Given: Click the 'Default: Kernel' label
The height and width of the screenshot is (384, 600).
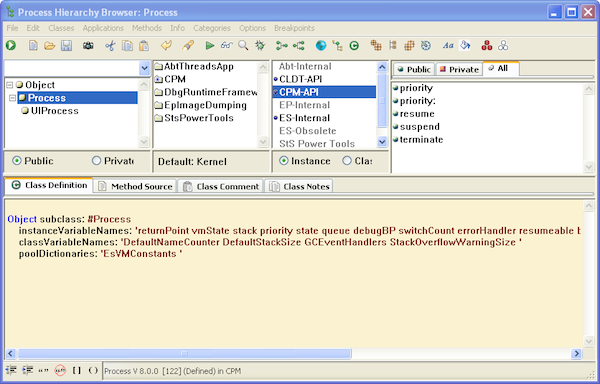Looking at the screenshot, I should click(x=192, y=162).
